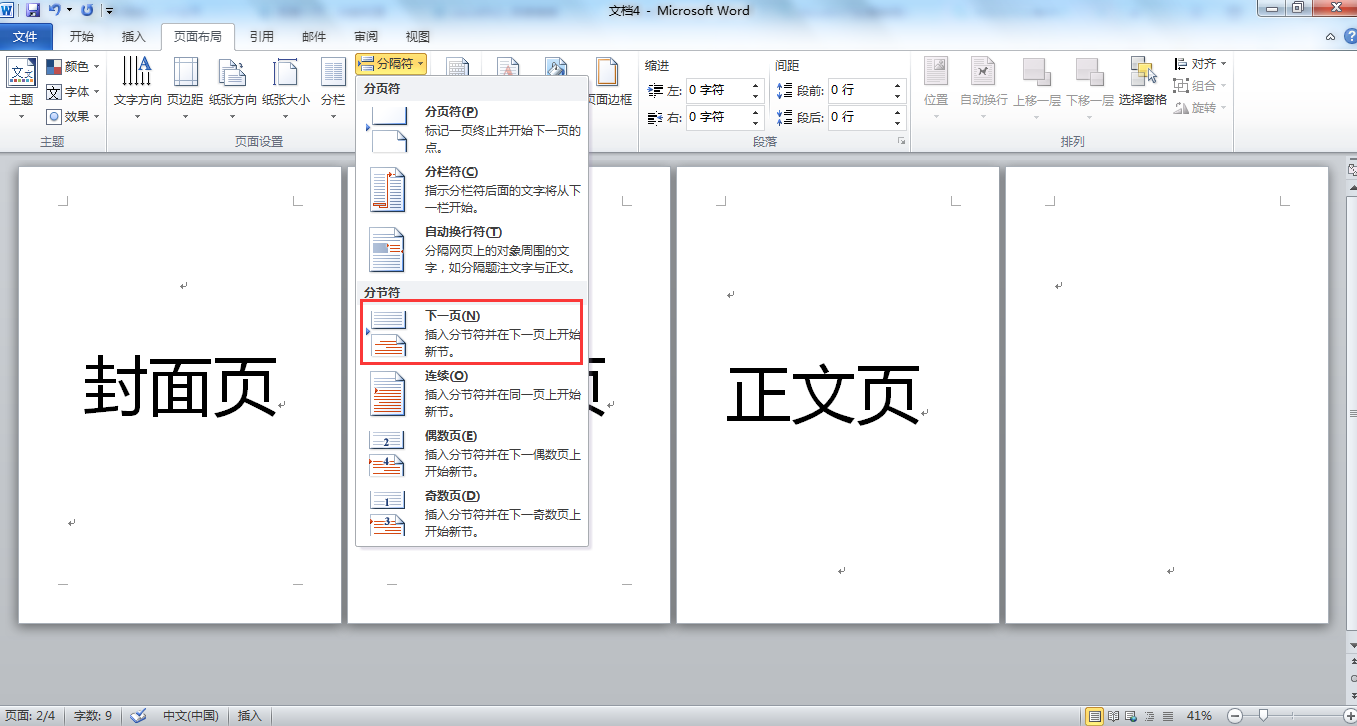
Task: Click the 段后 spacing after input field
Action: [x=858, y=117]
